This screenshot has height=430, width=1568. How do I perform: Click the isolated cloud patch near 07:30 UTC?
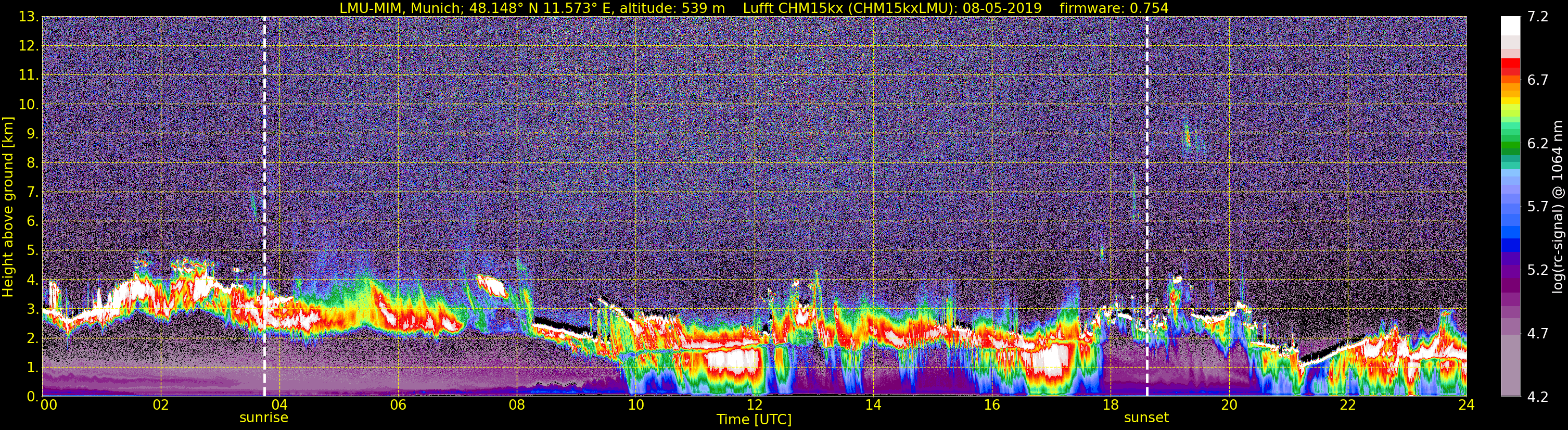(492, 285)
